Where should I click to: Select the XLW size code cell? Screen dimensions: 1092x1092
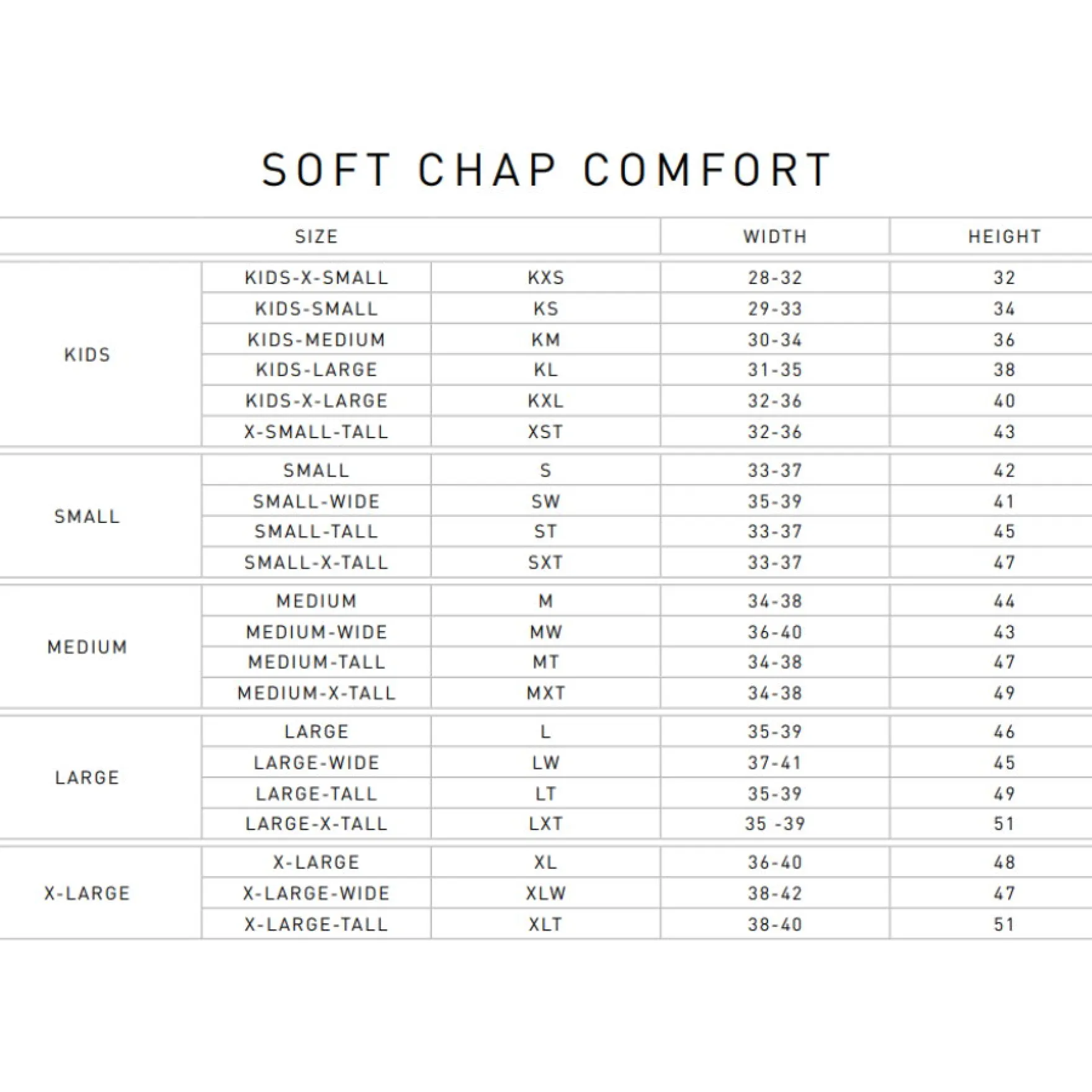(x=546, y=893)
